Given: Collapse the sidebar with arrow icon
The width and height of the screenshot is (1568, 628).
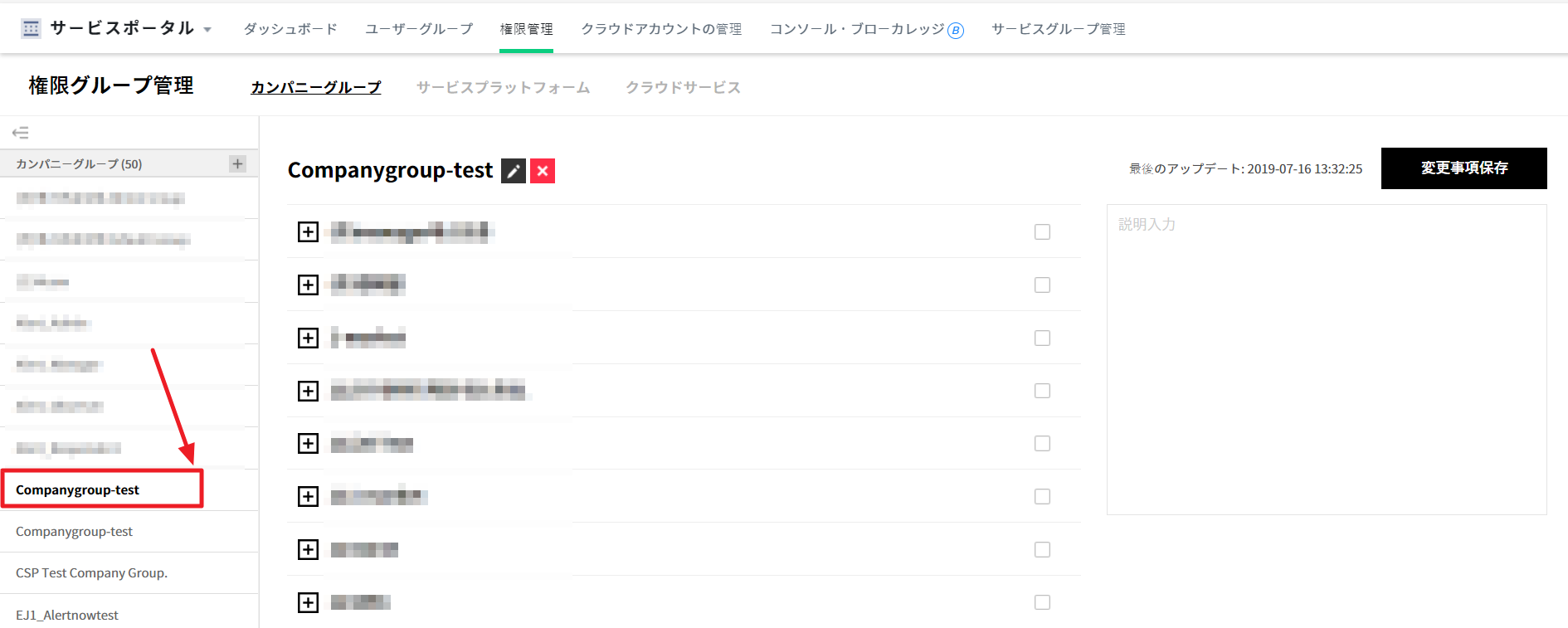Looking at the screenshot, I should [21, 133].
